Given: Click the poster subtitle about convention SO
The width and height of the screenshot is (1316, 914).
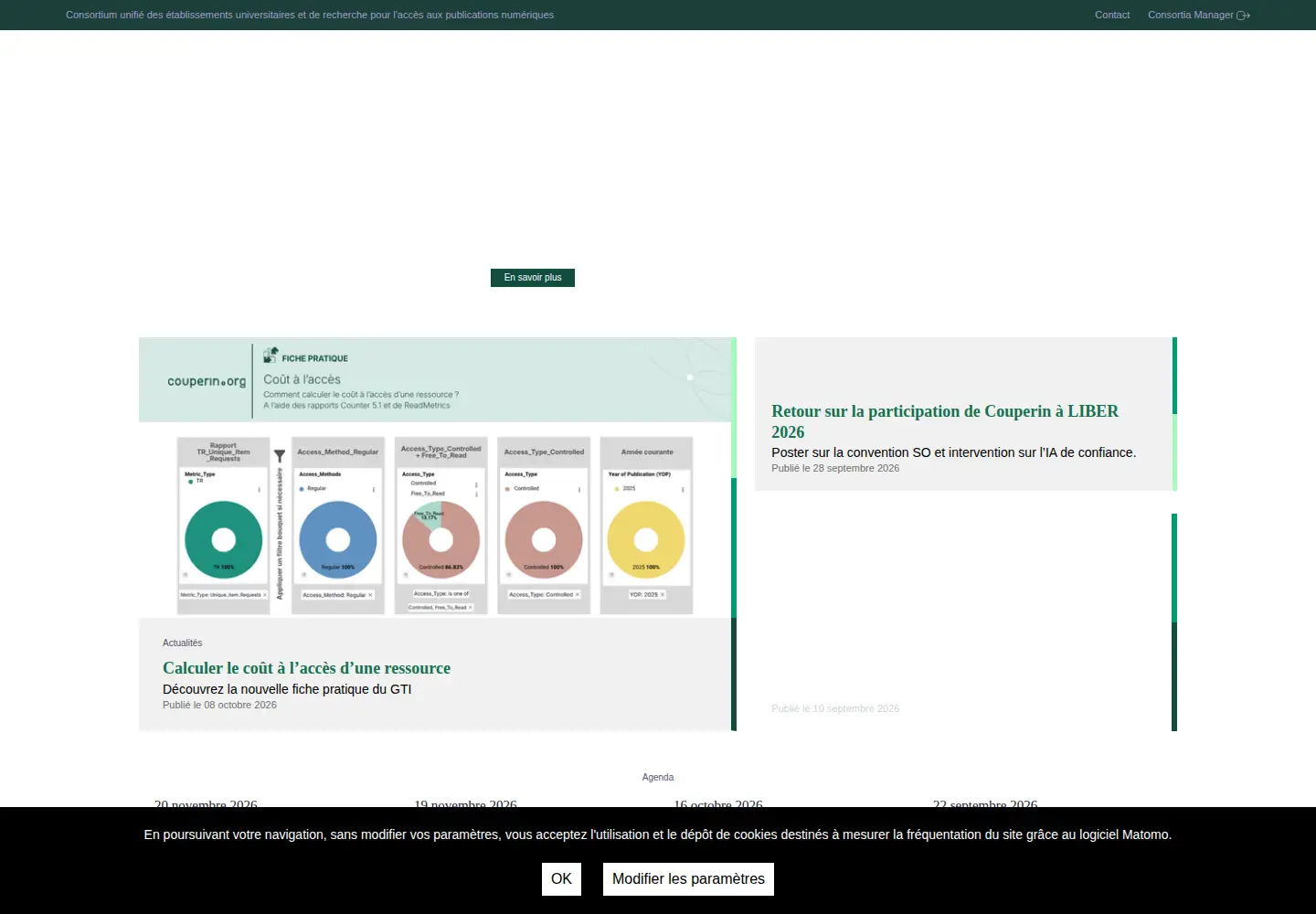Looking at the screenshot, I should (953, 452).
